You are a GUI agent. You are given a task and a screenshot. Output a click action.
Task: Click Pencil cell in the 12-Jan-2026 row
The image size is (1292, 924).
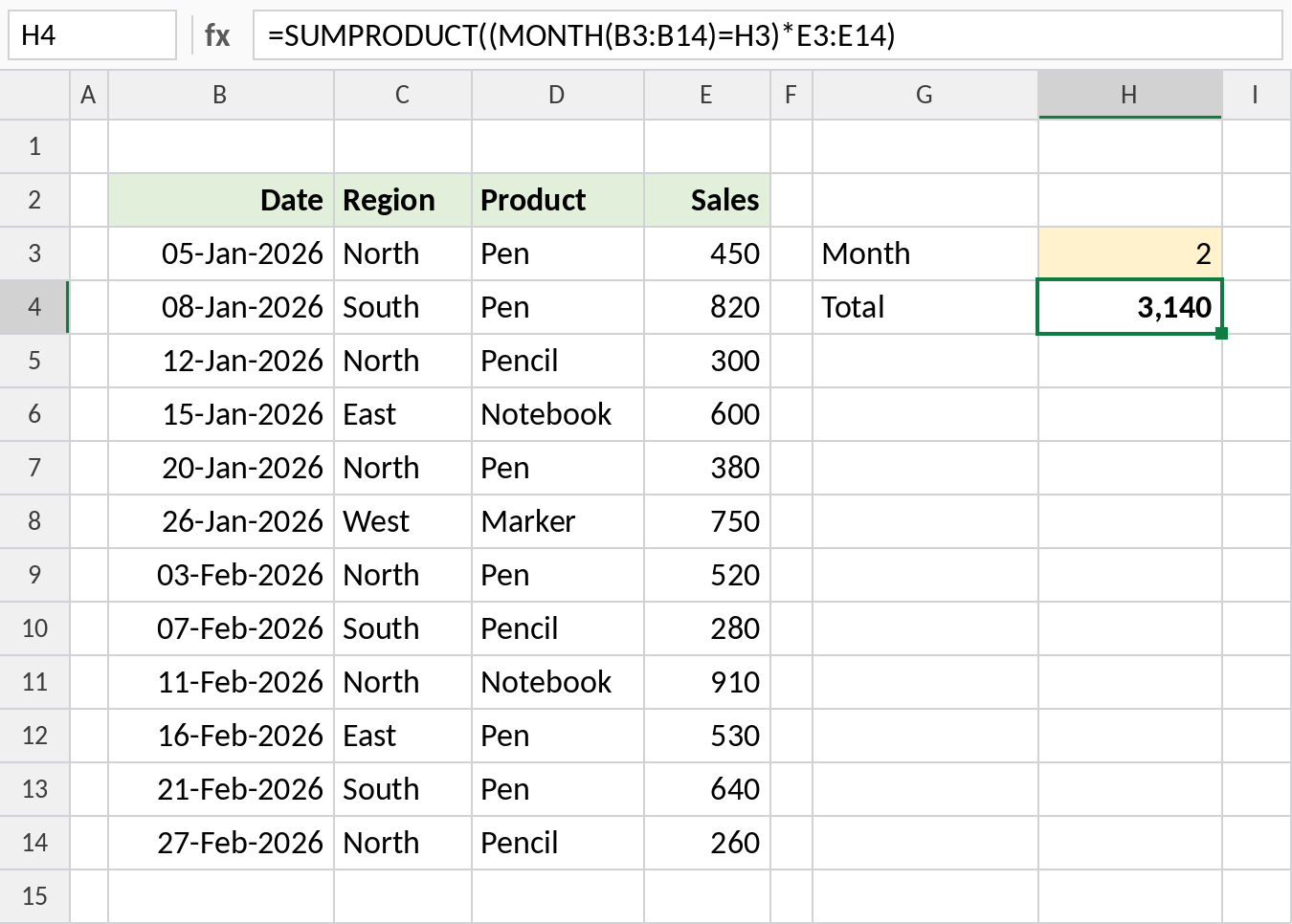point(558,361)
